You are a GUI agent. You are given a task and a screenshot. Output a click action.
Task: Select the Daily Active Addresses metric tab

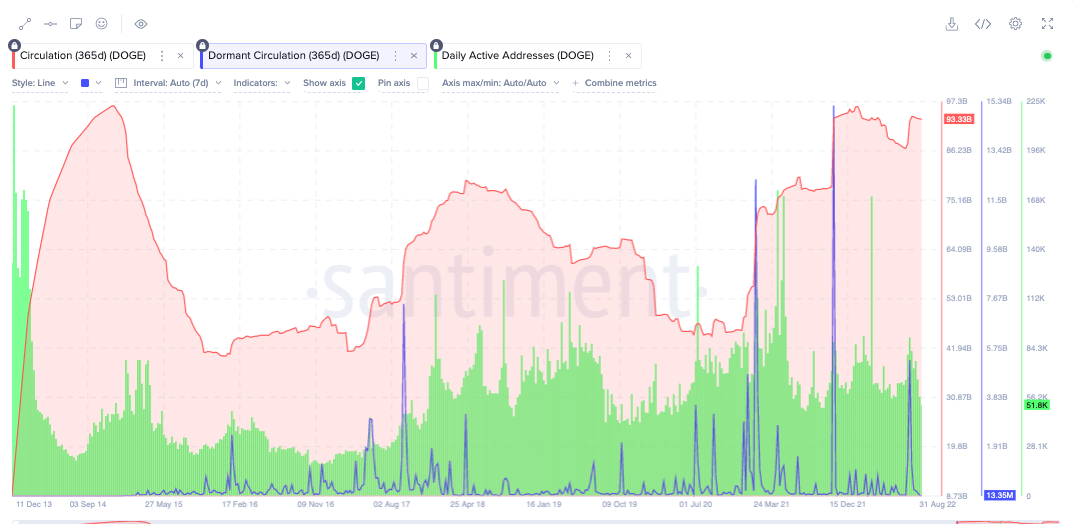538,55
